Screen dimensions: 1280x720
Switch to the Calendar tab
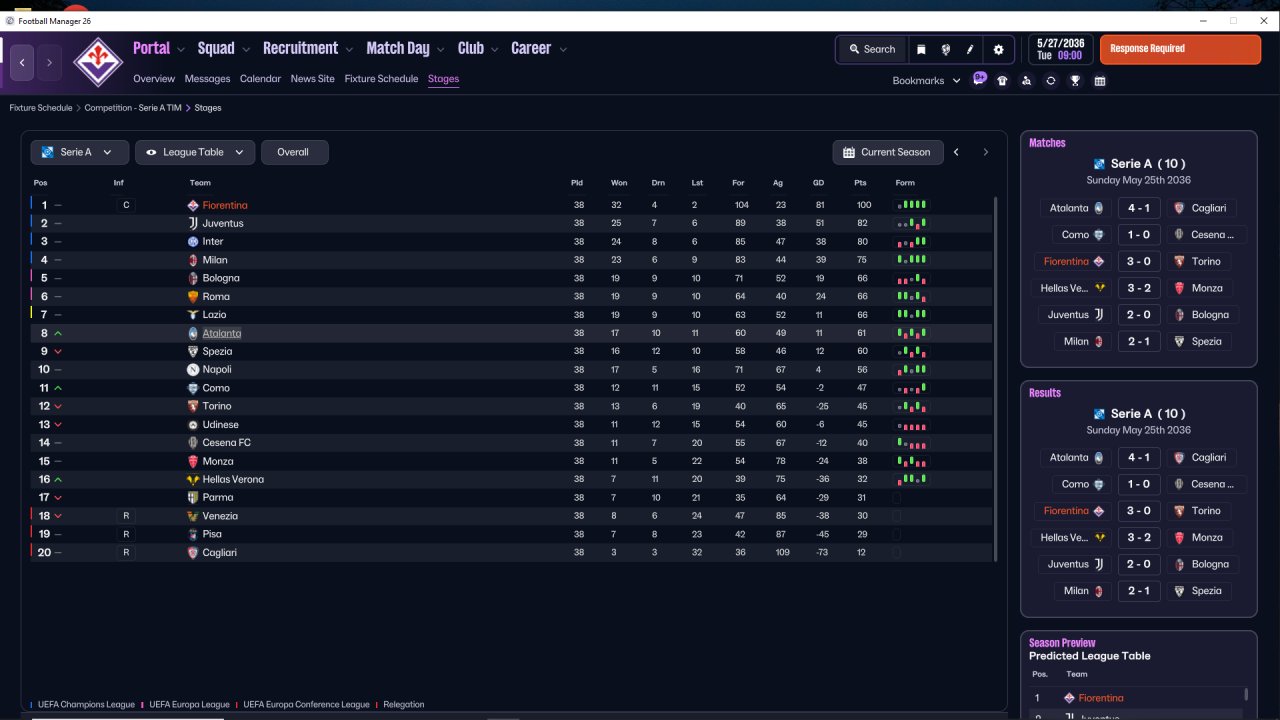(260, 79)
